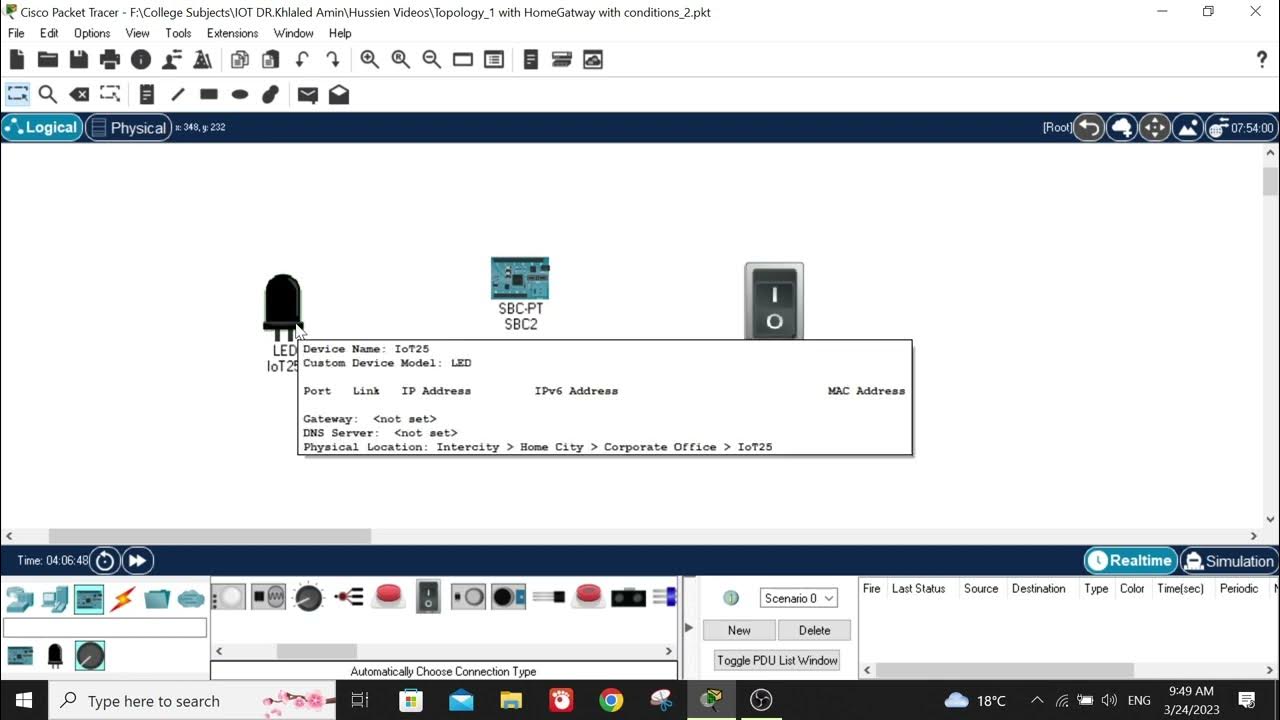
Task: Click the device list horizontal scrollbar
Action: (317, 651)
